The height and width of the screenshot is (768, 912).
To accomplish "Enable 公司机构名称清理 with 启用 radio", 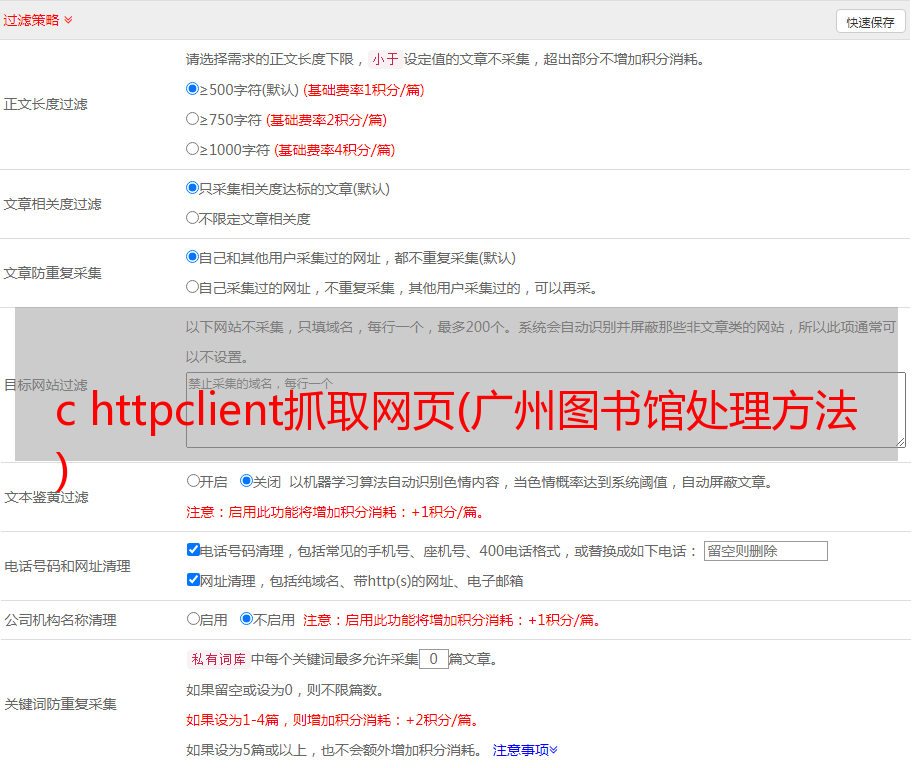I will 193,619.
